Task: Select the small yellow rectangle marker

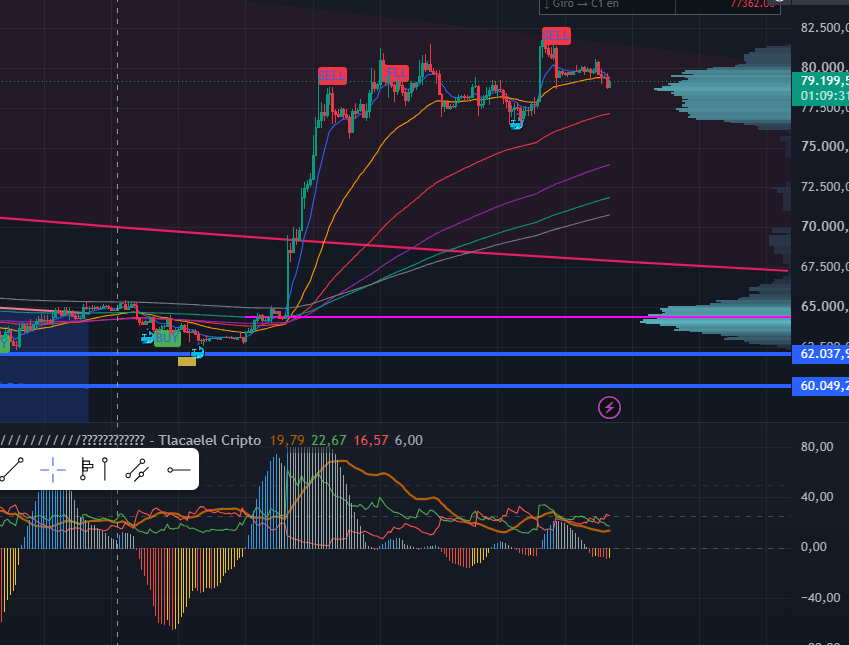Action: [187, 361]
